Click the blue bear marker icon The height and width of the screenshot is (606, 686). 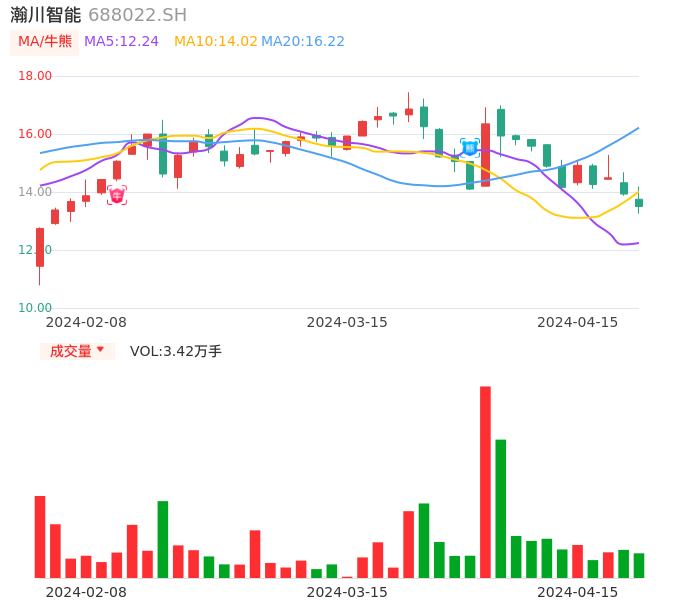[469, 147]
